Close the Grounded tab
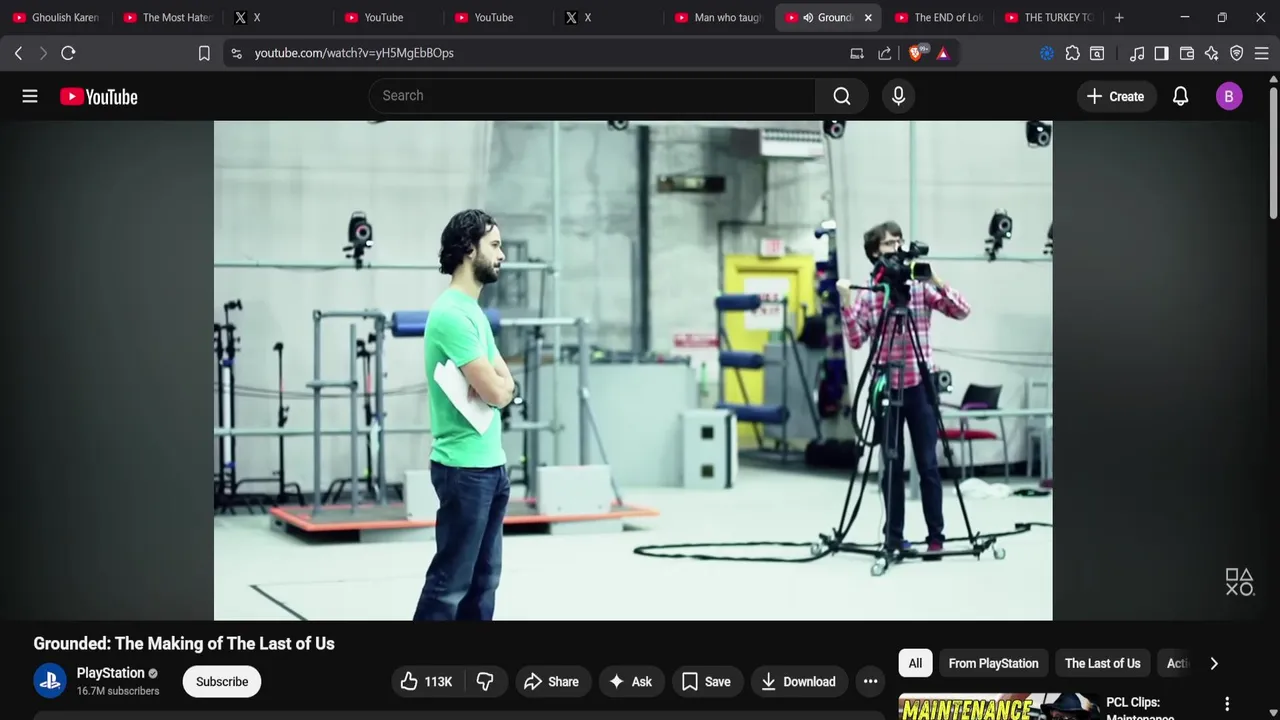Image resolution: width=1280 pixels, height=720 pixels. tap(868, 17)
